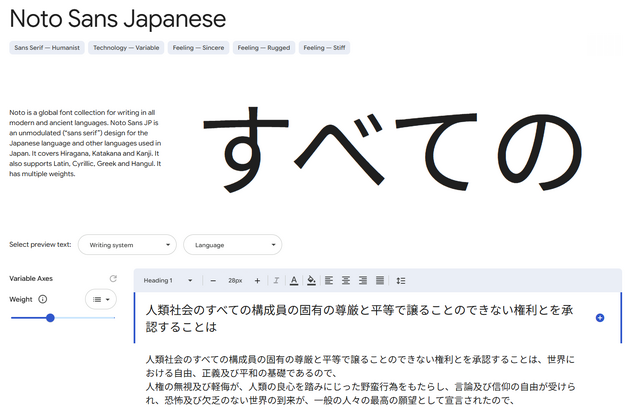Open Heading 1 style dropdown
The width and height of the screenshot is (640, 408).
coord(167,281)
